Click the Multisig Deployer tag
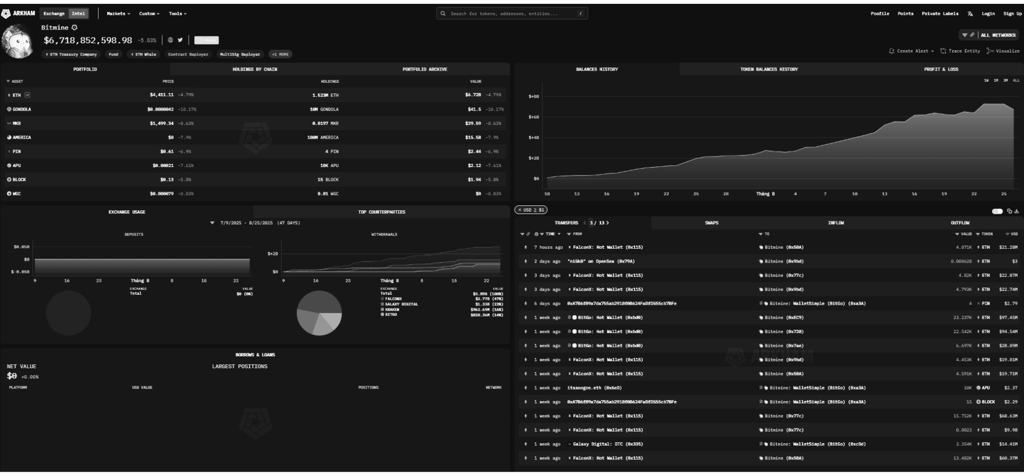Viewport: 1024px width, 476px height. 240,54
